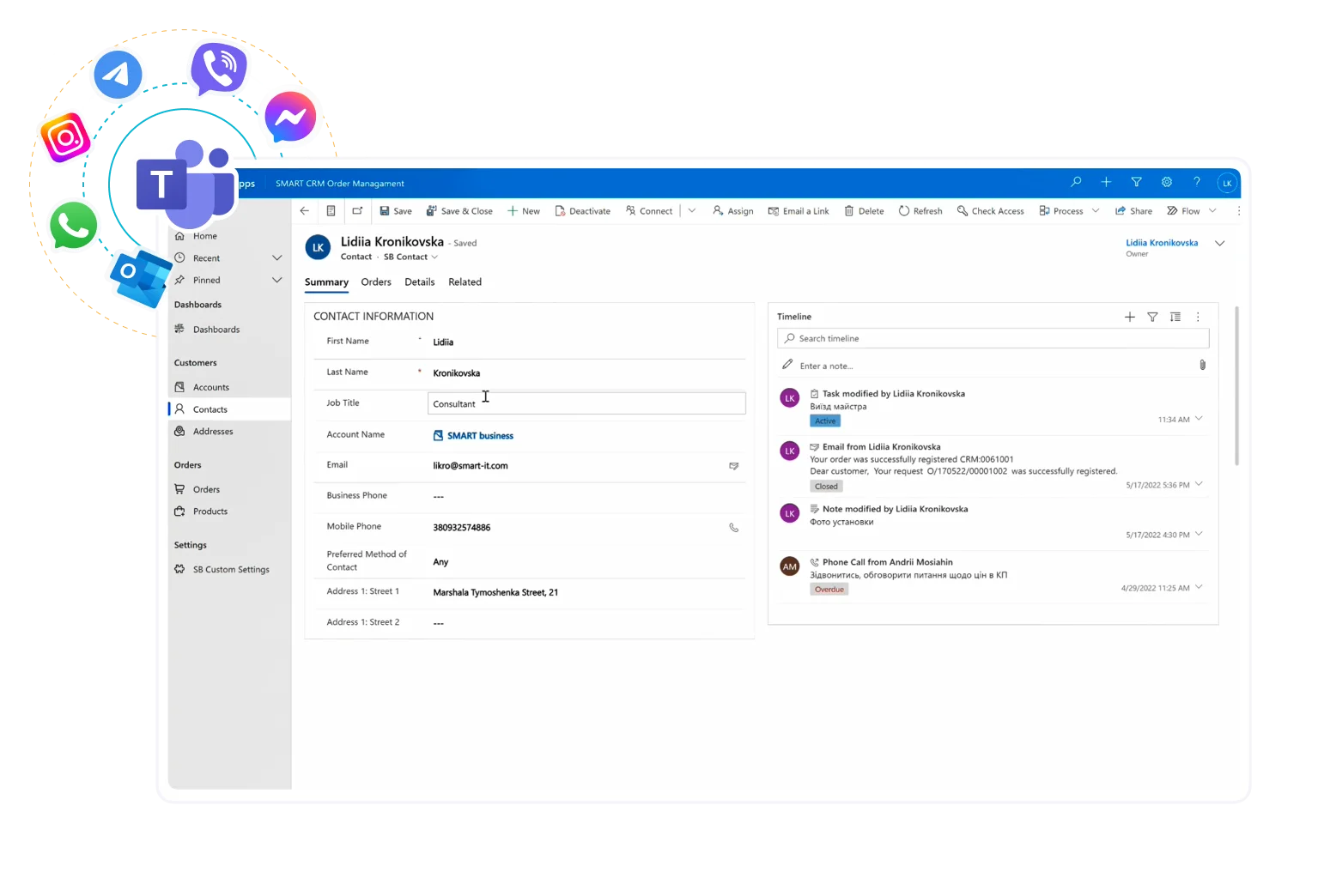Open the Process dropdown chevron
Image resolution: width=1324 pixels, height=896 pixels.
(x=1095, y=211)
